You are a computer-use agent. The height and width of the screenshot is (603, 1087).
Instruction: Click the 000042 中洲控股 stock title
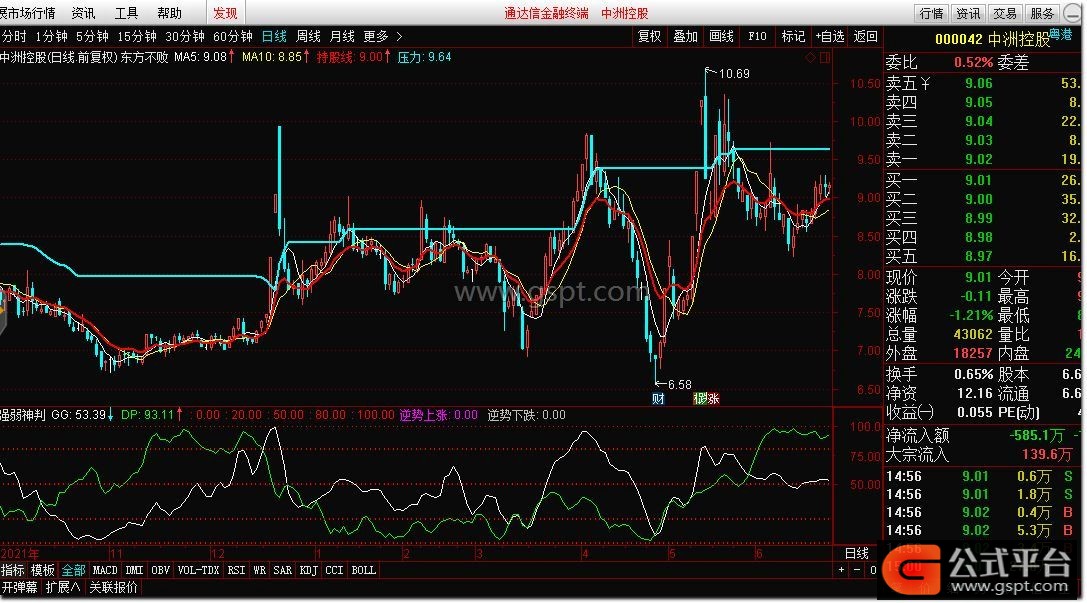[x=992, y=40]
